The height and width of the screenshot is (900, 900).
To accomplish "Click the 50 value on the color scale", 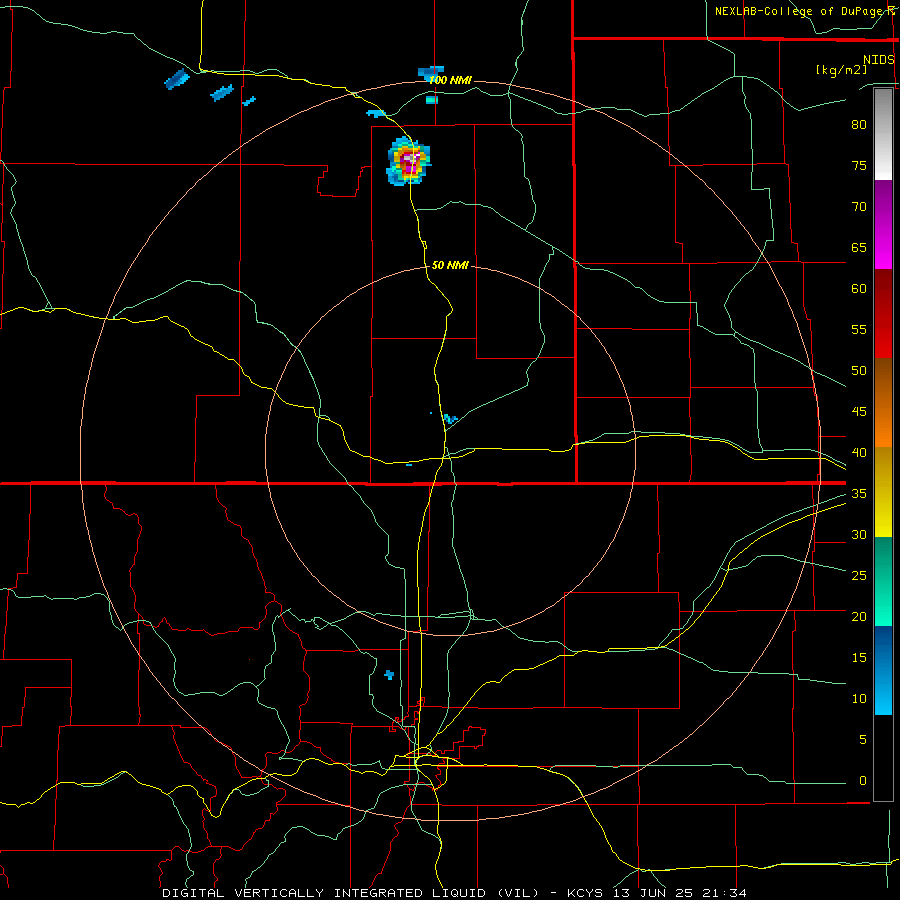I will [859, 371].
